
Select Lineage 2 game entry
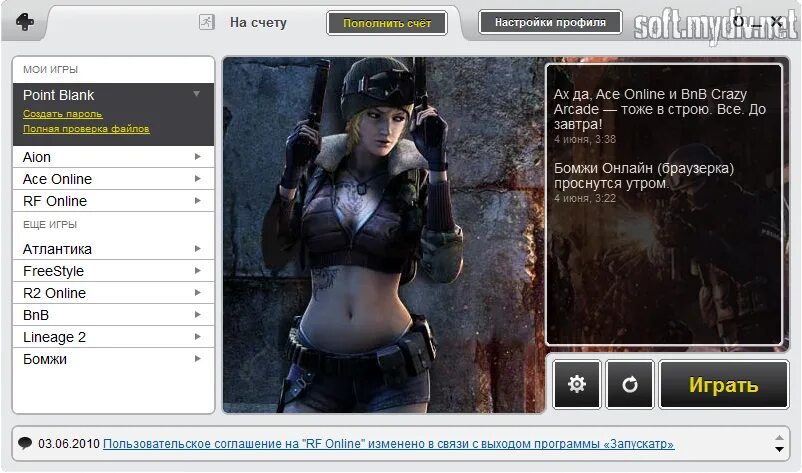(x=113, y=337)
